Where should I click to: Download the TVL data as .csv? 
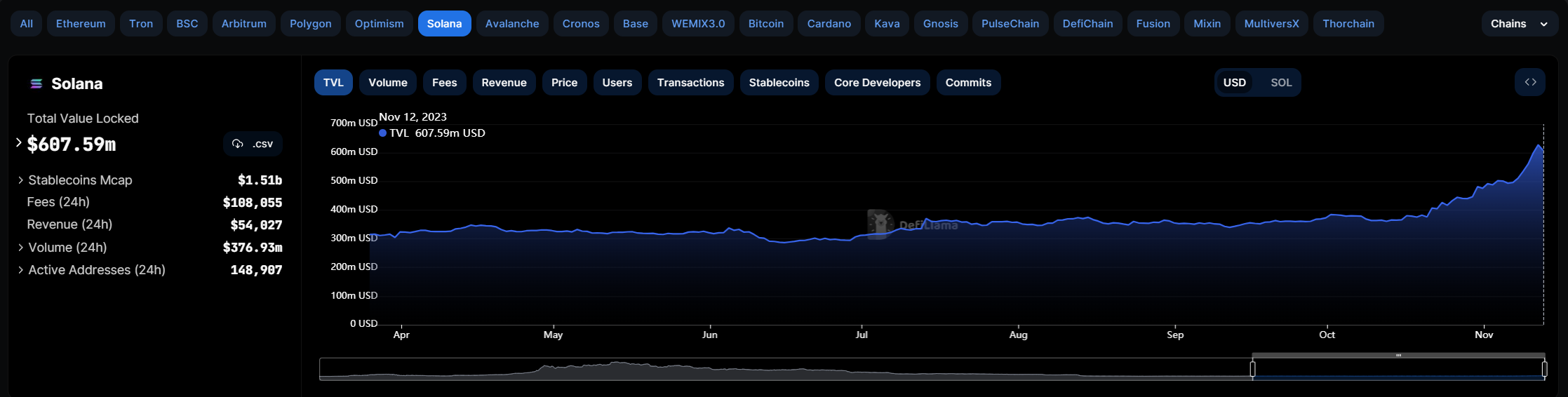pos(253,144)
